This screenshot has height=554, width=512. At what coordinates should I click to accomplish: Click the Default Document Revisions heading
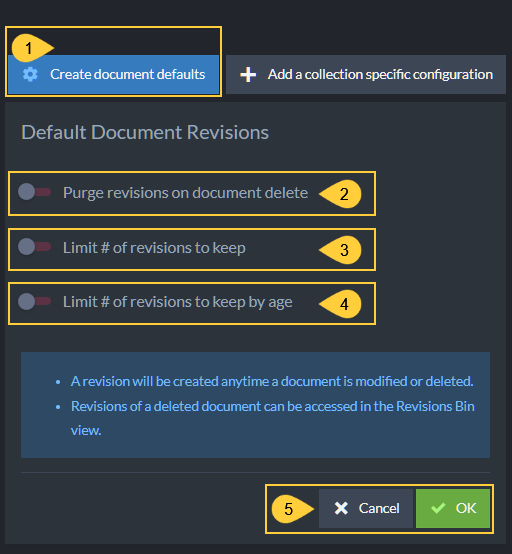145,132
